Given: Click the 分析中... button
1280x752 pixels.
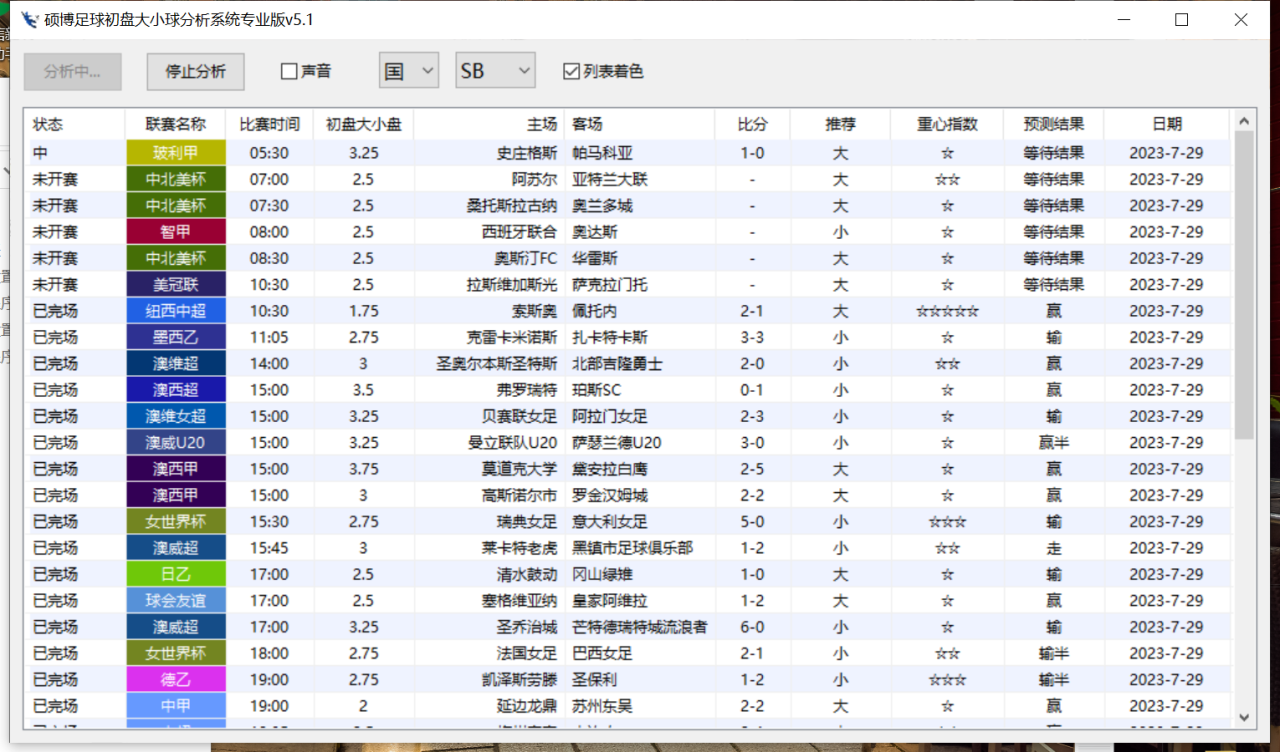Looking at the screenshot, I should click(x=73, y=71).
